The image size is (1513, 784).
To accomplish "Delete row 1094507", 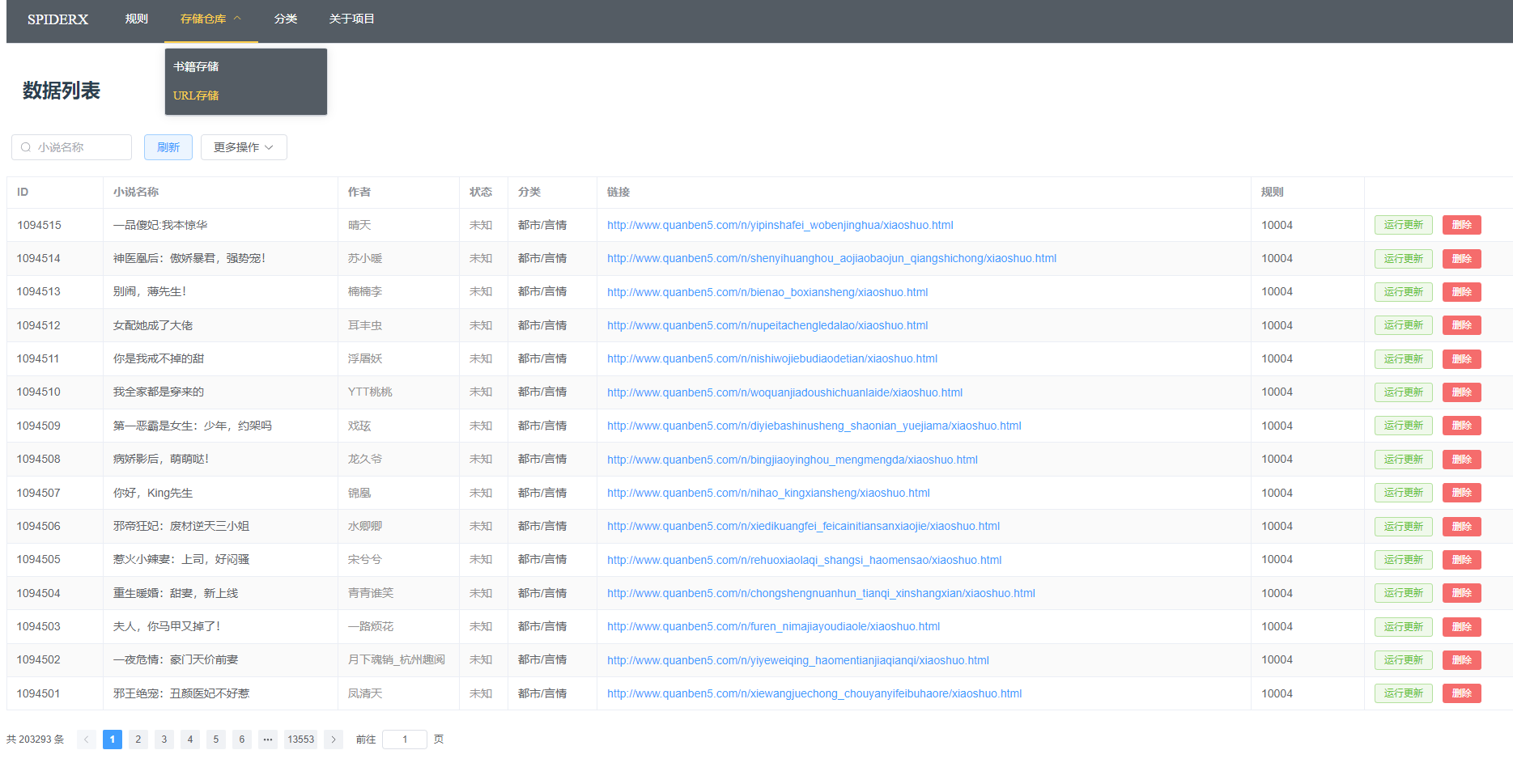I will (x=1462, y=493).
